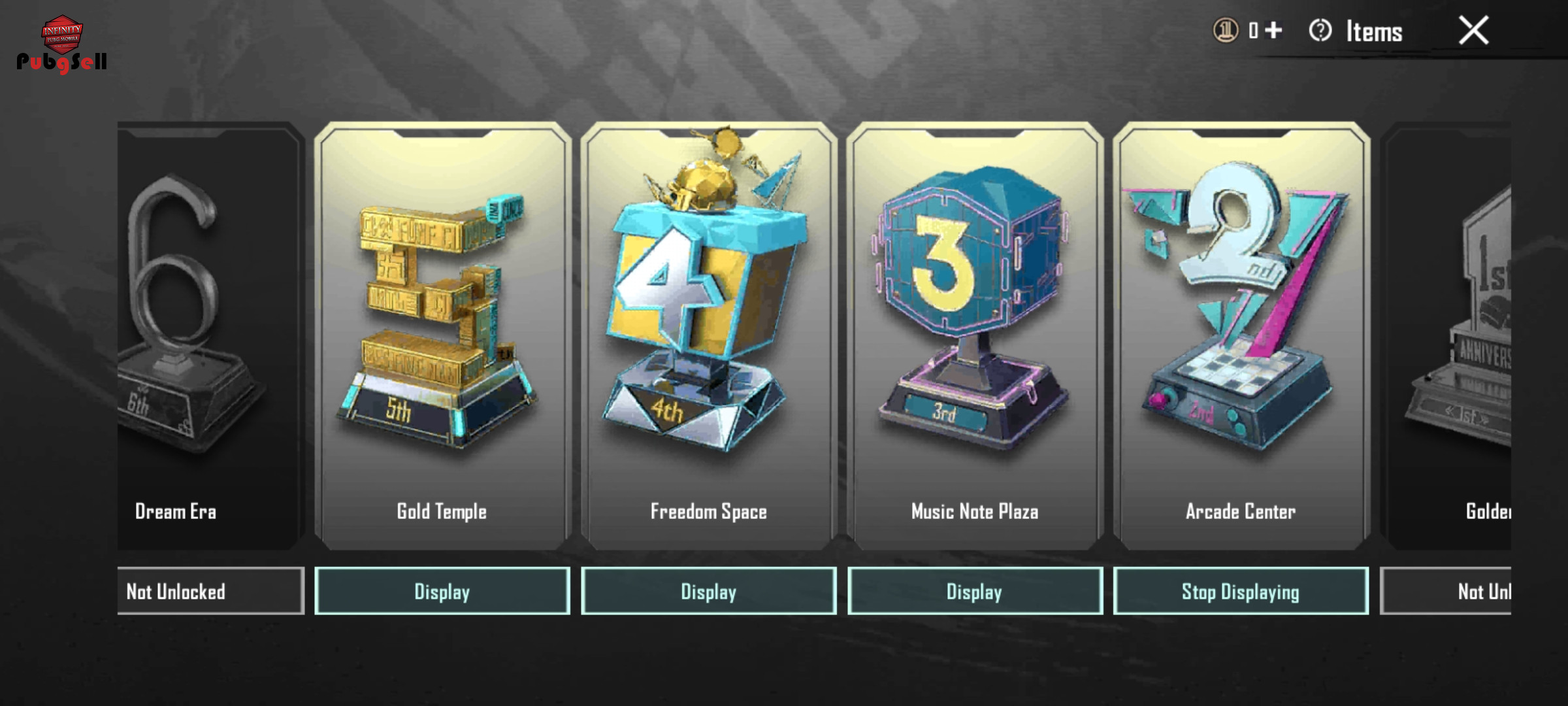Screen dimensions: 1568x706
Task: Select the Arcade Center 2nd trophy
Action: click(x=1241, y=336)
